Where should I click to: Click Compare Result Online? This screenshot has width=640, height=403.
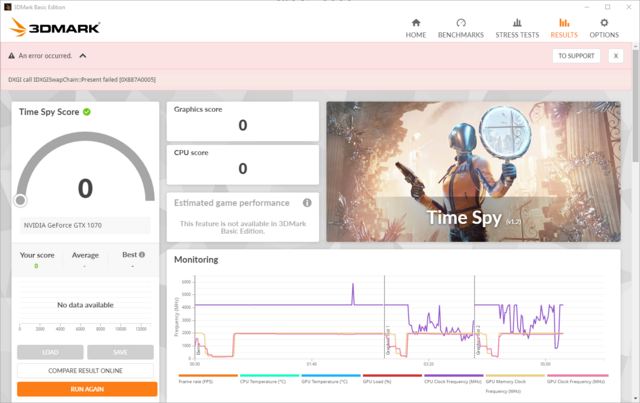87,371
